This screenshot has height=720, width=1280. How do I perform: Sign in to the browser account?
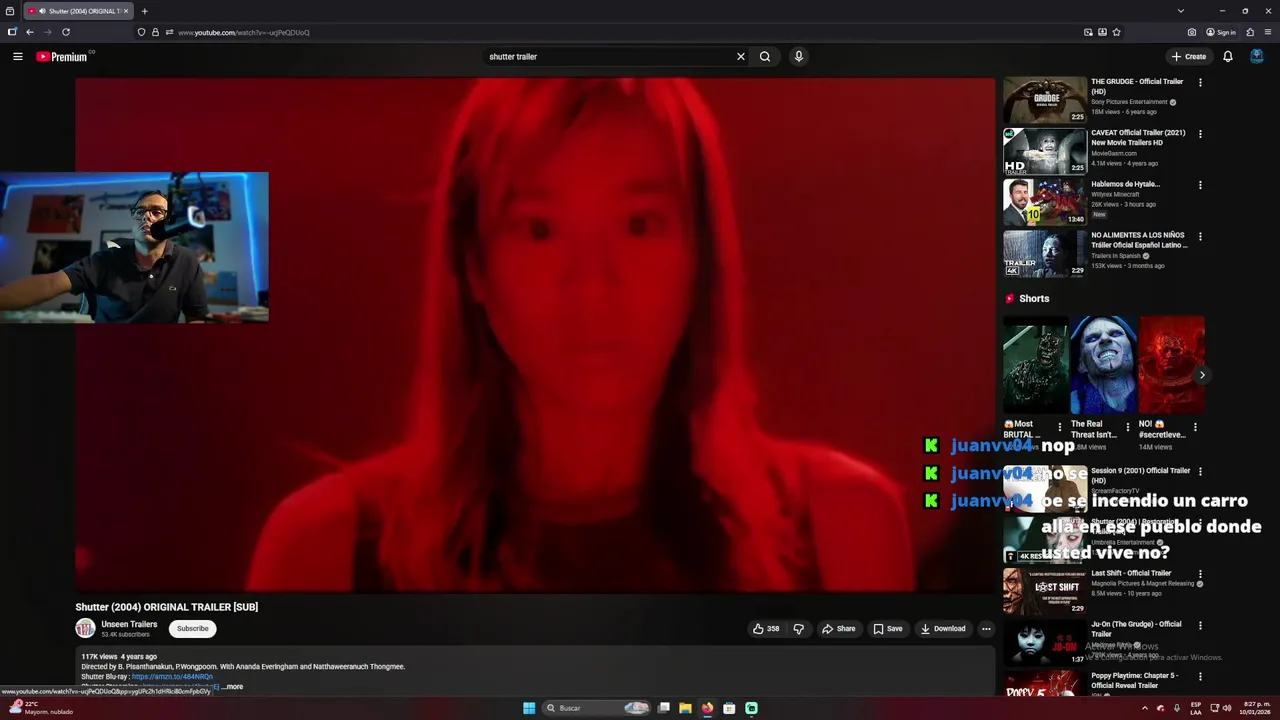1221,32
